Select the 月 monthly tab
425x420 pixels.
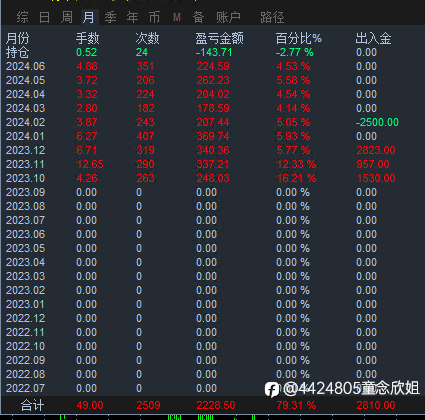click(89, 17)
